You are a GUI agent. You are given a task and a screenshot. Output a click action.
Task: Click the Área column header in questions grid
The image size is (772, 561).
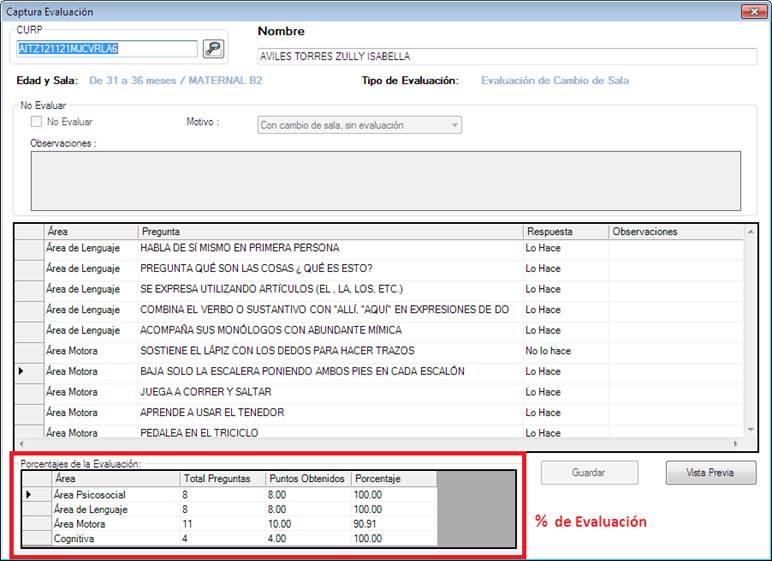(91, 231)
